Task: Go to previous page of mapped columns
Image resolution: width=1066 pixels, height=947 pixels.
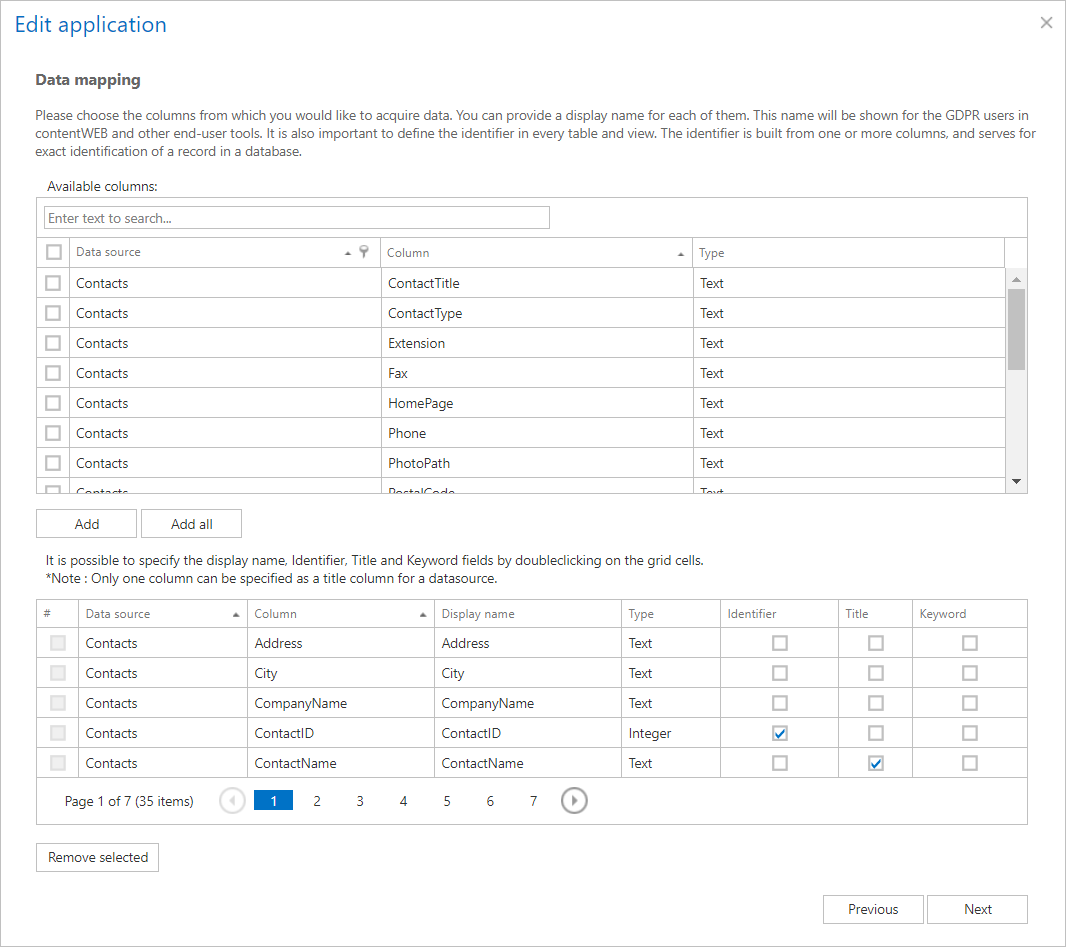Action: 232,801
